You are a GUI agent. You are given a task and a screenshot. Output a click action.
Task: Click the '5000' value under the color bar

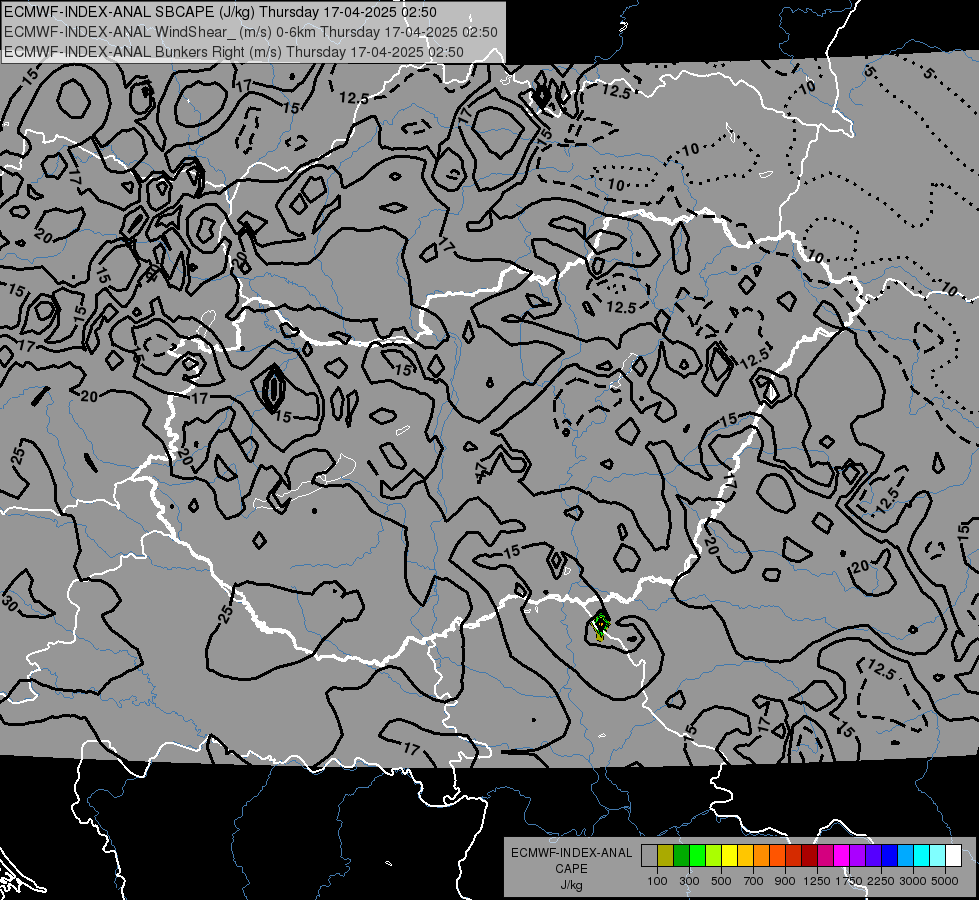945,881
